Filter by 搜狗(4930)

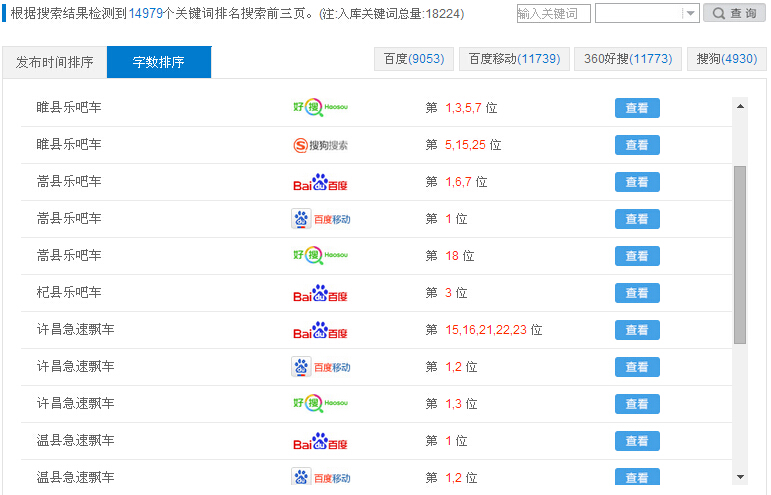[x=727, y=59]
